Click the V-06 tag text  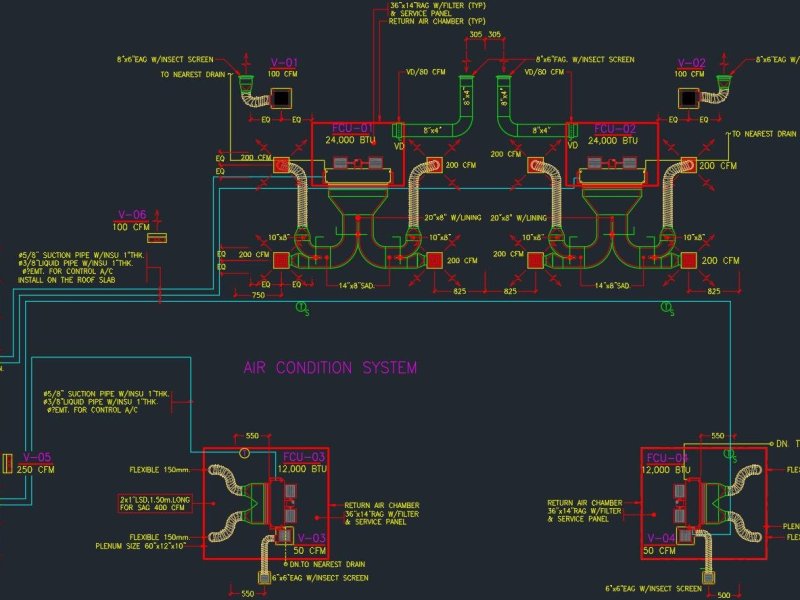coord(132,215)
